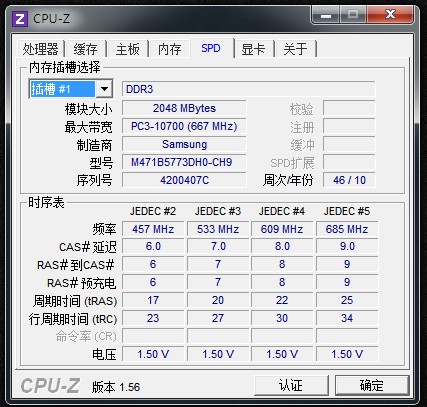Click the 609 MHz frequency cell
Image resolution: width=427 pixels, height=407 pixels.
tap(282, 229)
